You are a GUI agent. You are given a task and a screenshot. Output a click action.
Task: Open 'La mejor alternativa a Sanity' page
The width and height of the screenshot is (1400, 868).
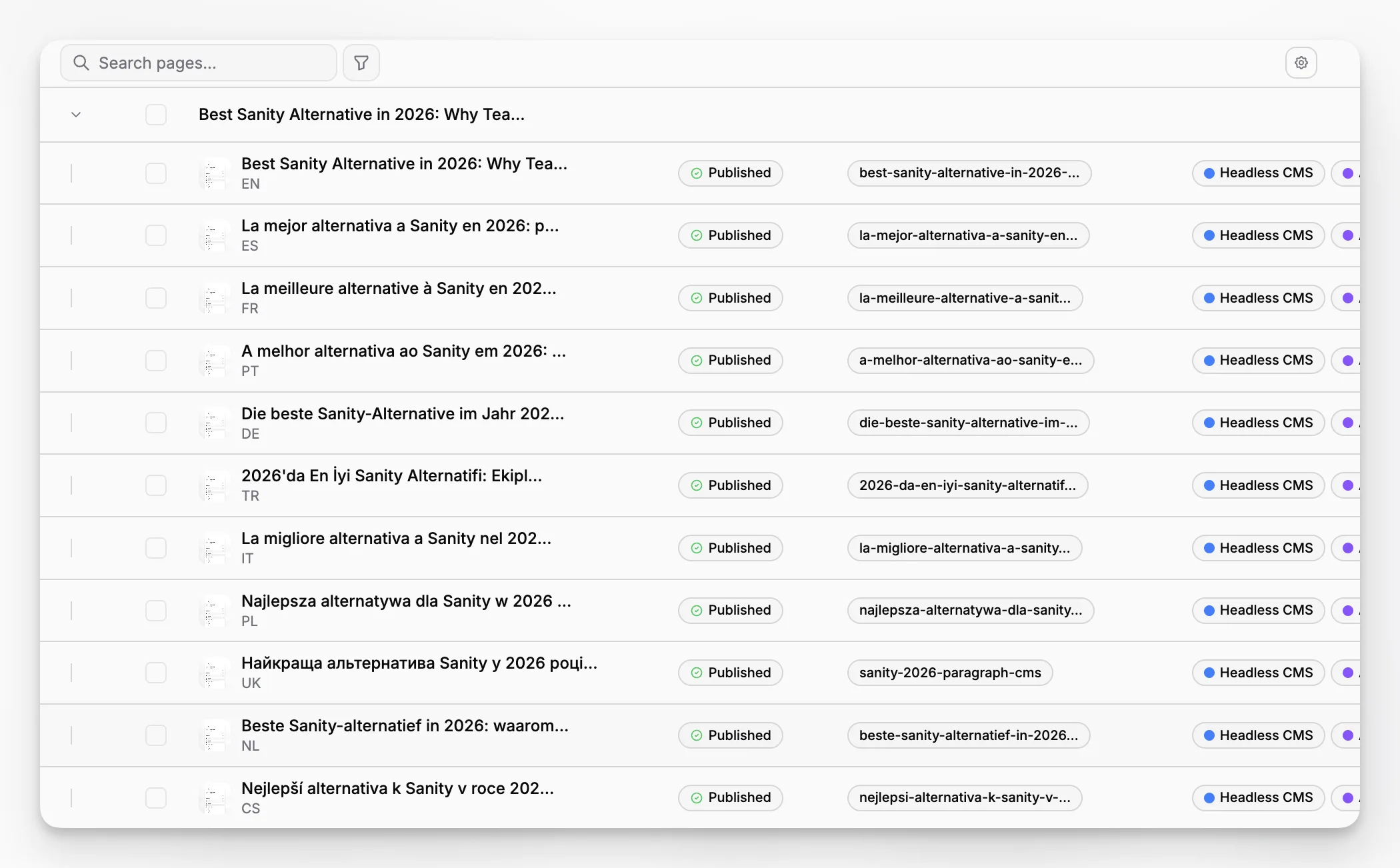(400, 226)
